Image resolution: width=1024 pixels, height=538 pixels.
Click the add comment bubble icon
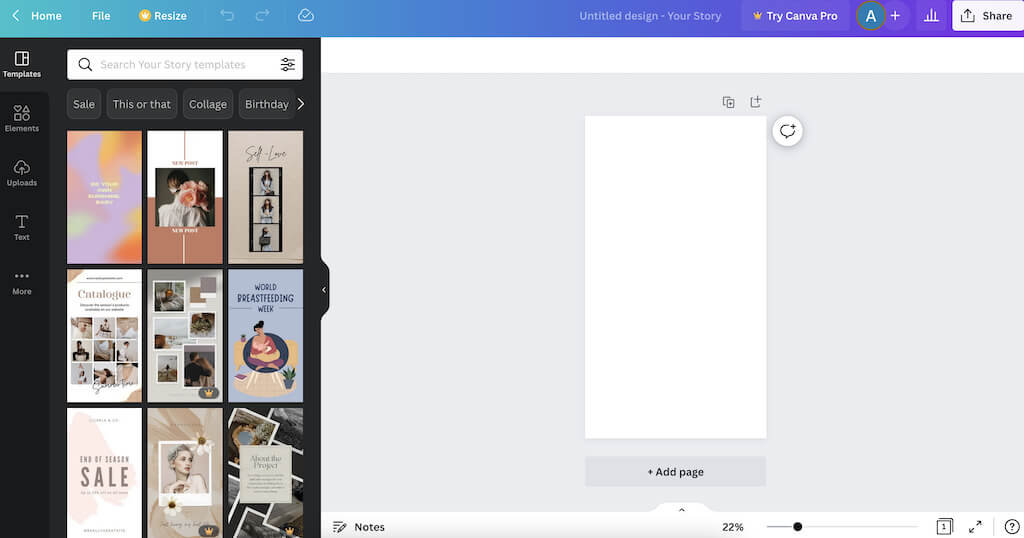pos(787,131)
